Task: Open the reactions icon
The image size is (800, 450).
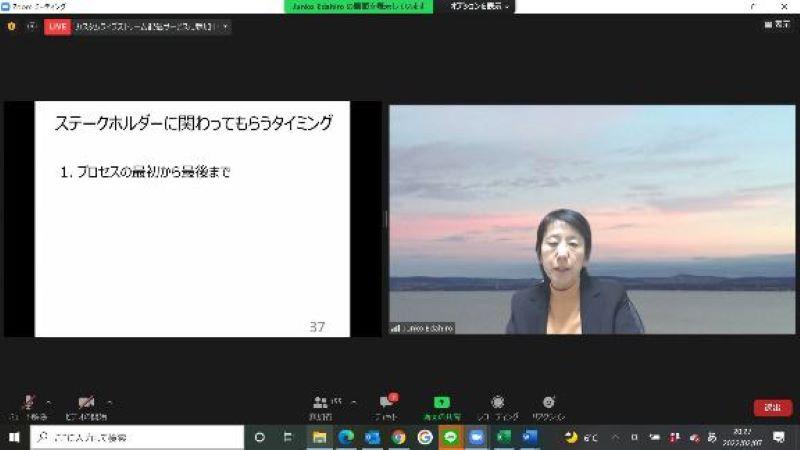Action: coord(548,403)
